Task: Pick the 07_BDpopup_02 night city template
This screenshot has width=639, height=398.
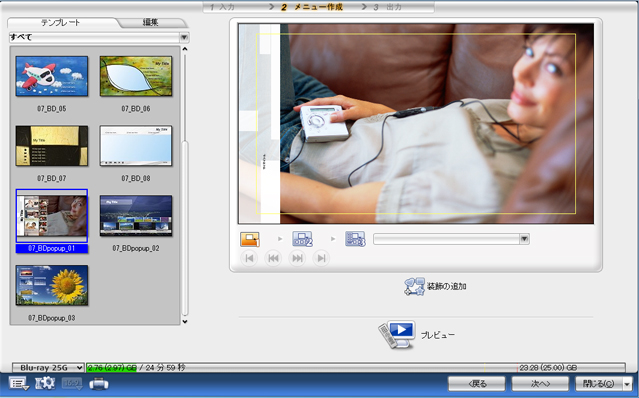Action: 136,216
